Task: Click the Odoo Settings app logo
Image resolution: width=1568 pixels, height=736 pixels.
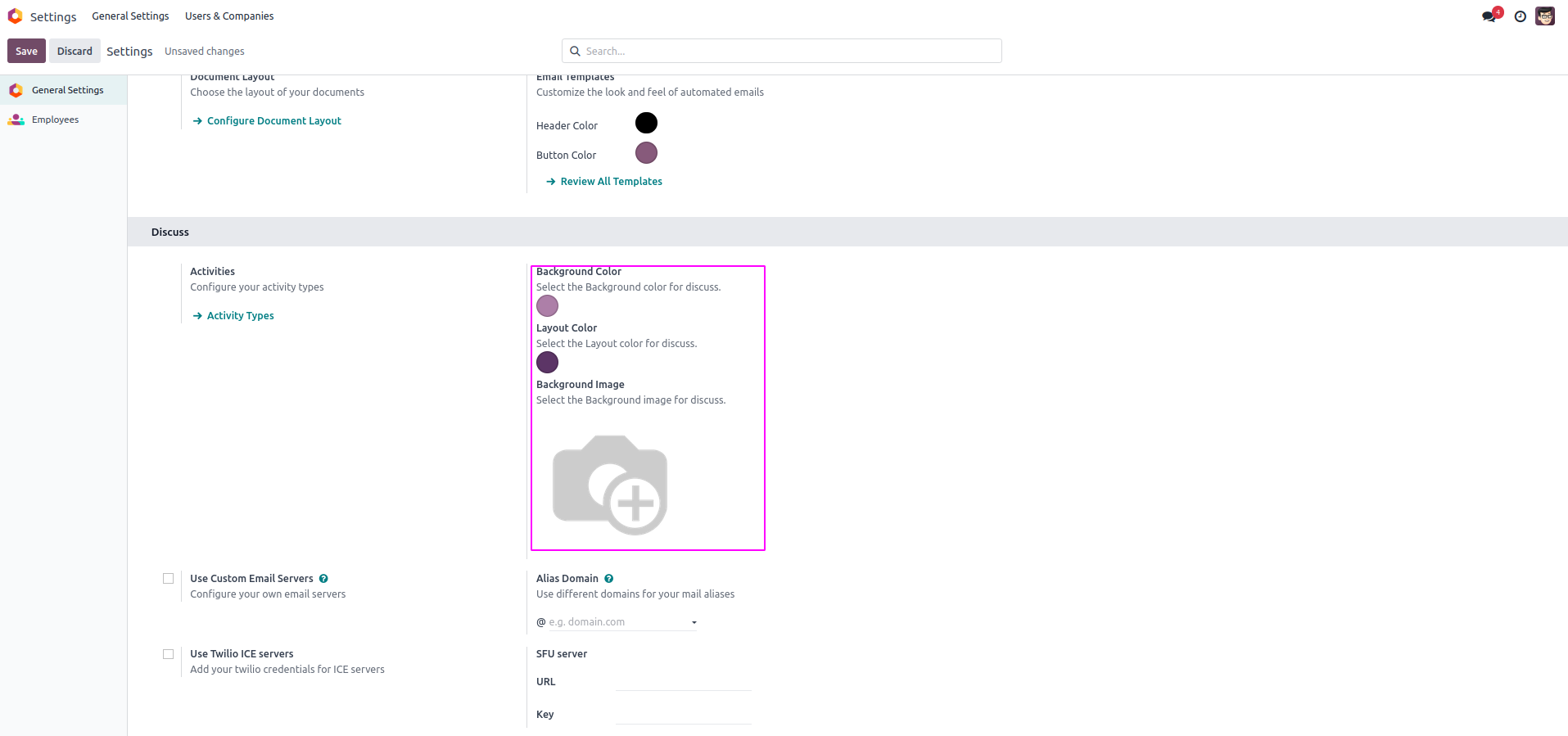Action: coord(15,16)
